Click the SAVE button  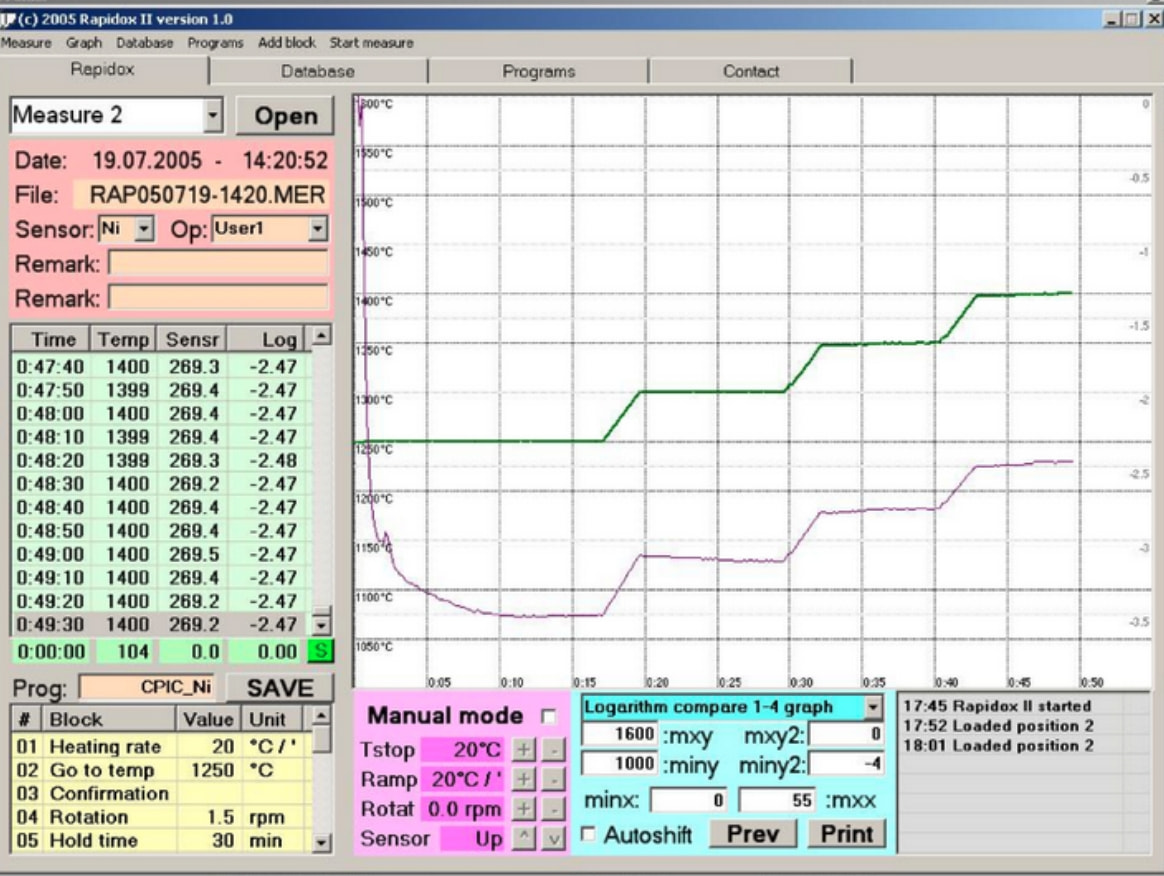point(280,687)
